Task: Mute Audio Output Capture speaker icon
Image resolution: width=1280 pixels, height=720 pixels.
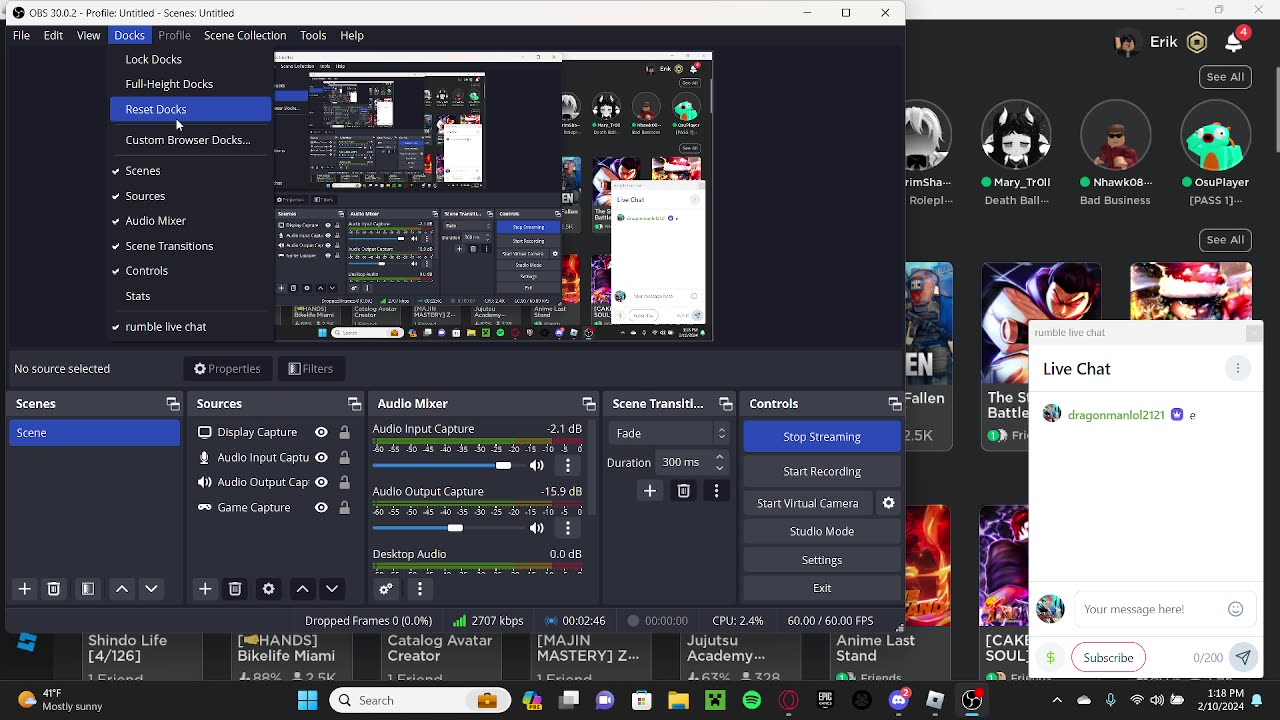Action: (x=537, y=528)
